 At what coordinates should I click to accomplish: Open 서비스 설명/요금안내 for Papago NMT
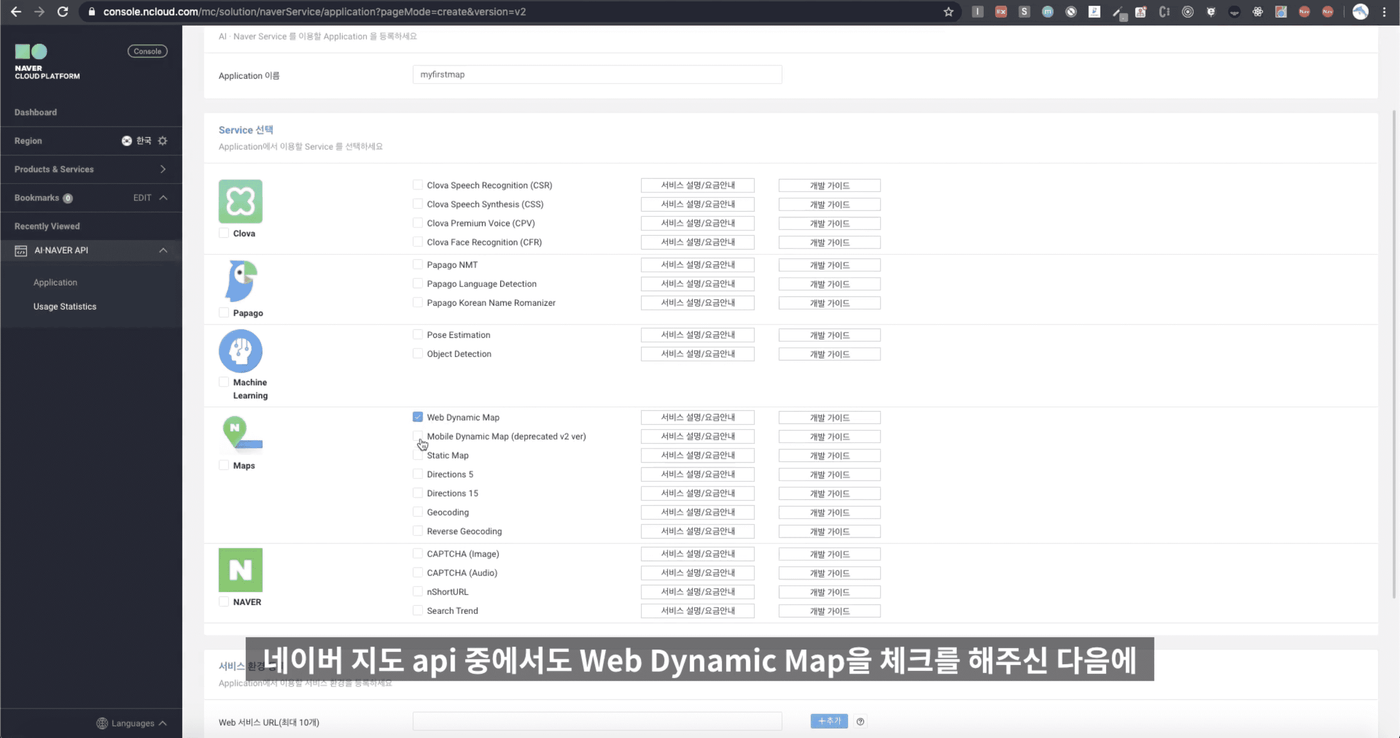point(697,265)
